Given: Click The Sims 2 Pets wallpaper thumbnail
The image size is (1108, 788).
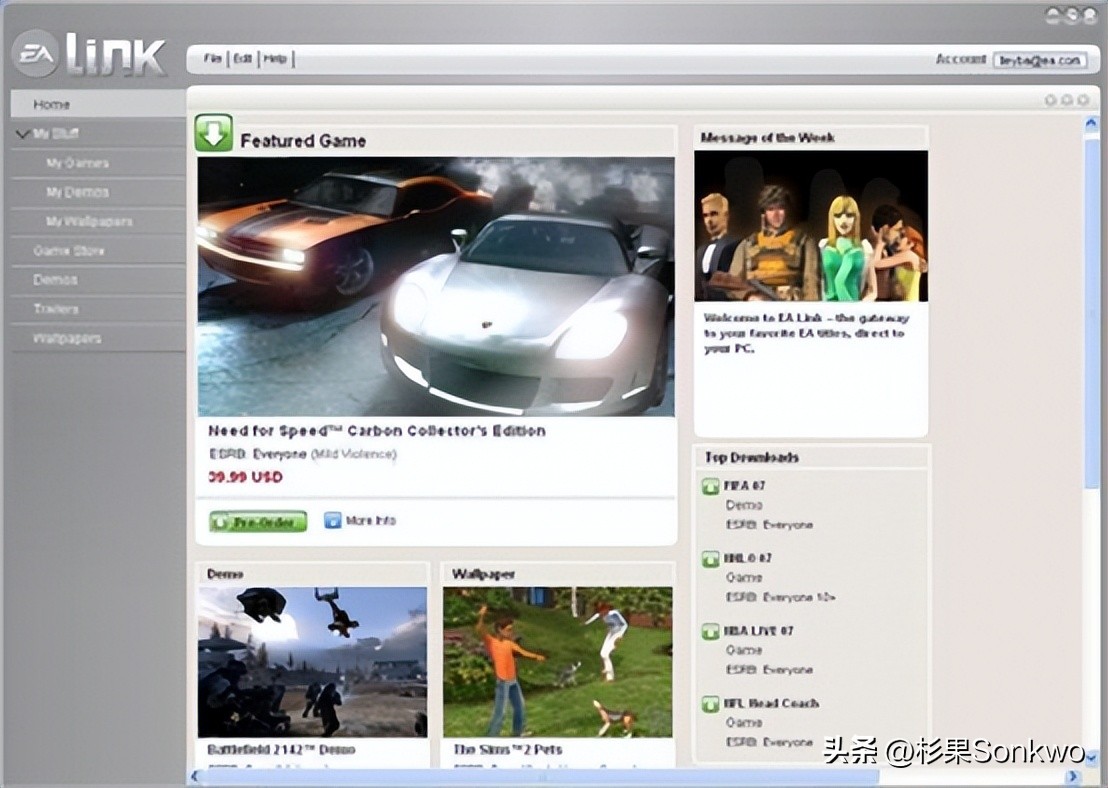Looking at the screenshot, I should [558, 662].
